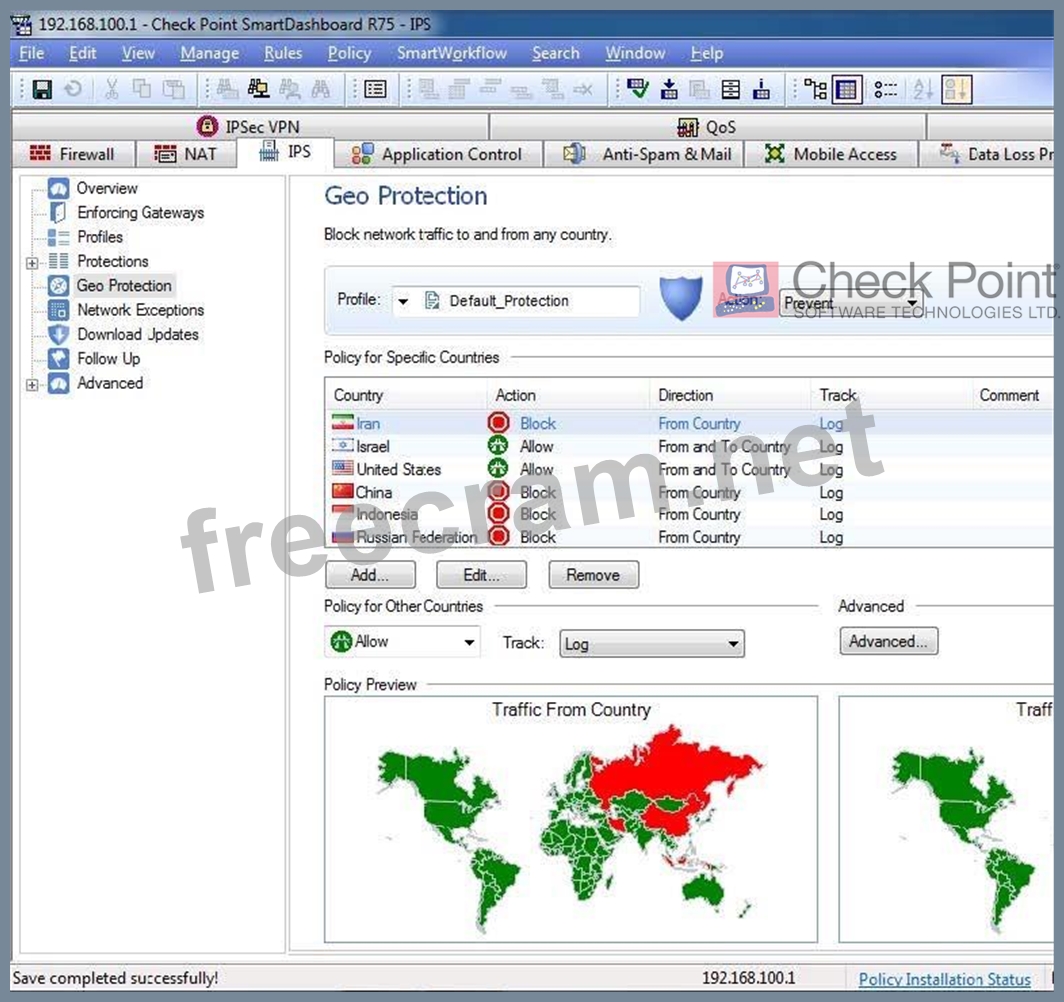Open the Profile dropdown arrow
Viewport: 1064px width, 1002px height.
point(403,301)
